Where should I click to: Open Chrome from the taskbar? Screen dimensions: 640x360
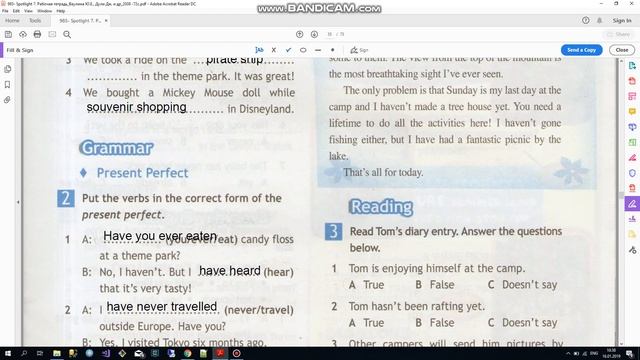(187, 353)
